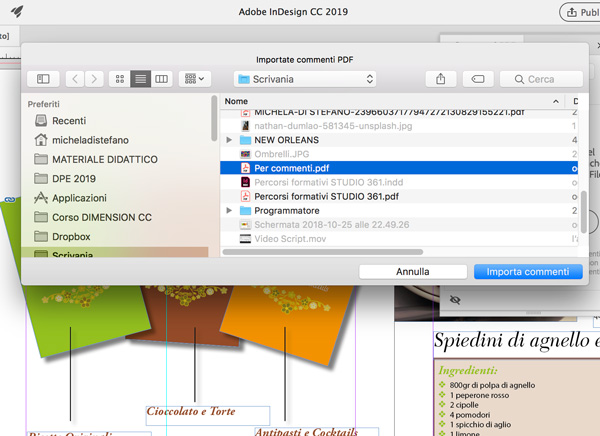Screen dimensions: 600x436
Task: Select the Antipasti e Cocktails text frame
Action: [x=317, y=432]
